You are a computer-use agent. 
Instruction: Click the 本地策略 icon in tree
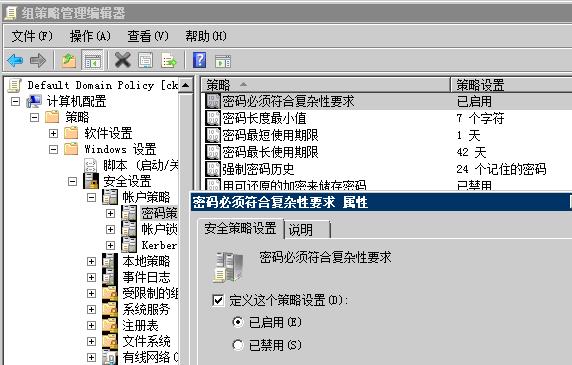(x=110, y=261)
